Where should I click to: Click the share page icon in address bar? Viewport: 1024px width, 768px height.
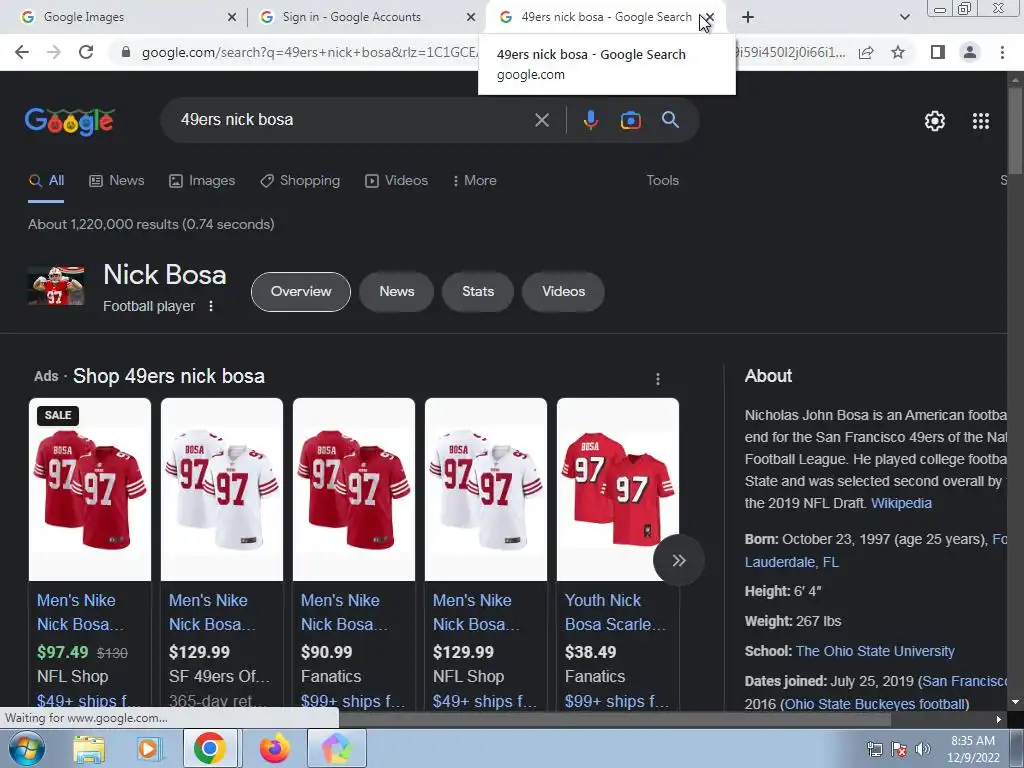click(866, 52)
